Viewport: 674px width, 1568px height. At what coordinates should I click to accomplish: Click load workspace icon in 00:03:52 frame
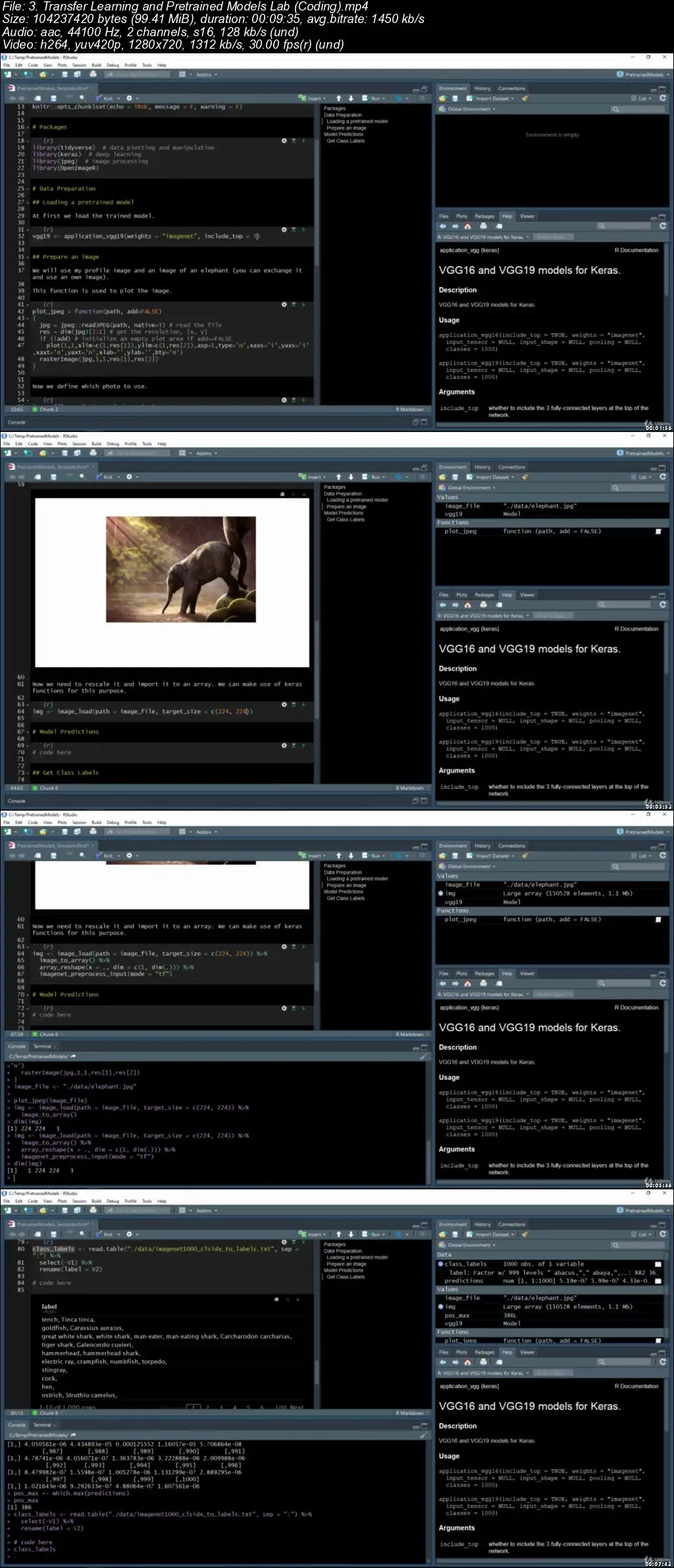pos(443,477)
